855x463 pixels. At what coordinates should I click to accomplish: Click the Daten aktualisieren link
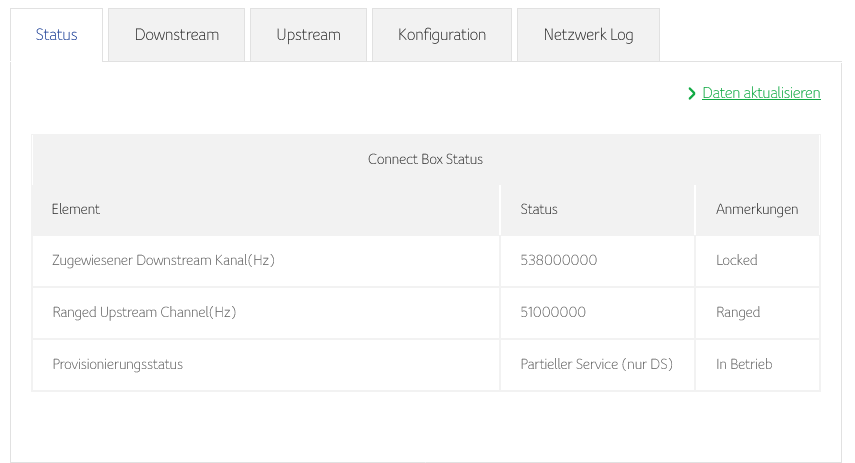tap(761, 93)
